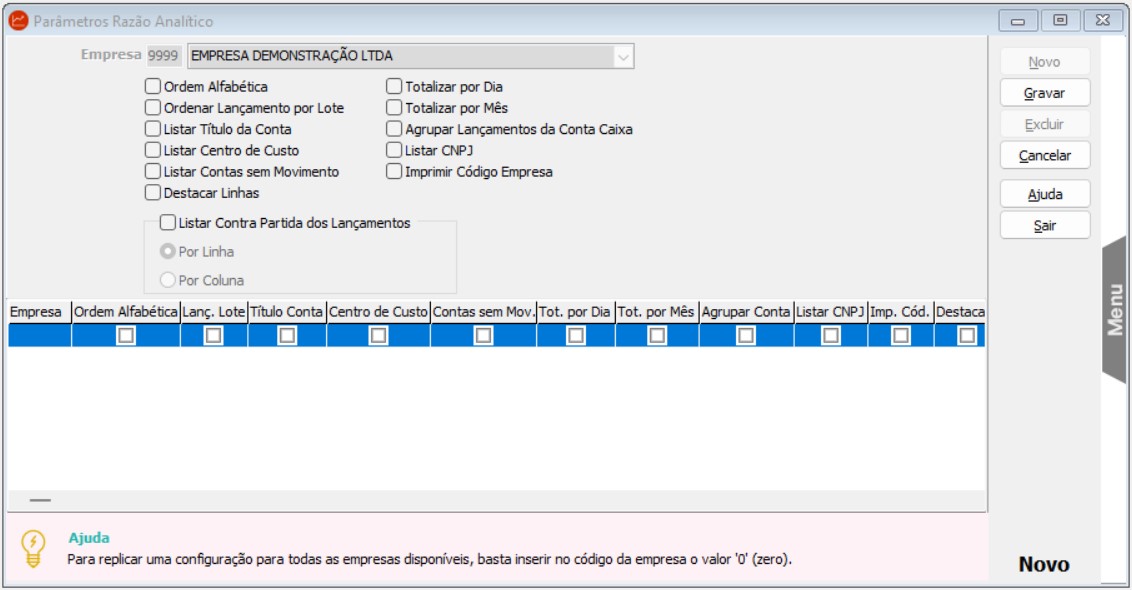The image size is (1132, 590).
Task: Minimize the Parâmetros Razão Analítico window
Action: point(1018,21)
